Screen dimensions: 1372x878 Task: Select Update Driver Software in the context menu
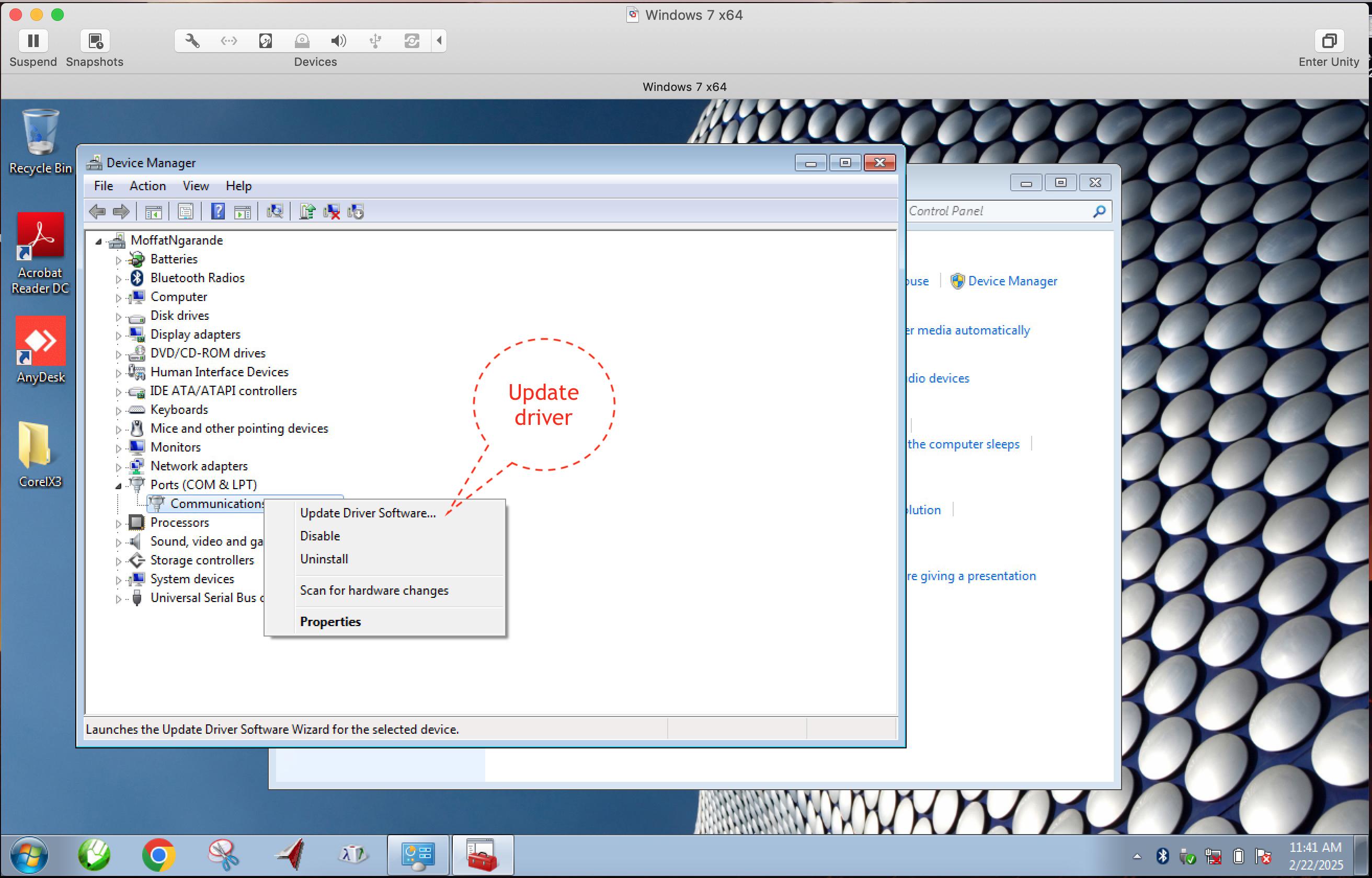click(367, 513)
